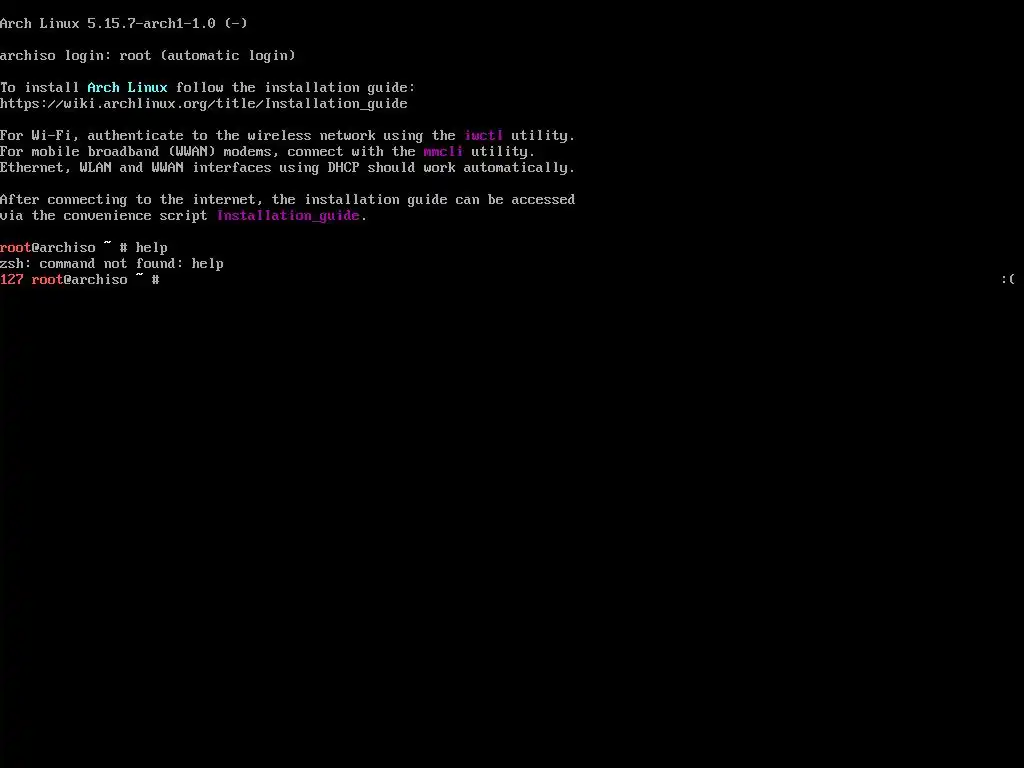The height and width of the screenshot is (768, 1024).
Task: Click the 'After connecting to the internet' line
Action: tap(287, 200)
